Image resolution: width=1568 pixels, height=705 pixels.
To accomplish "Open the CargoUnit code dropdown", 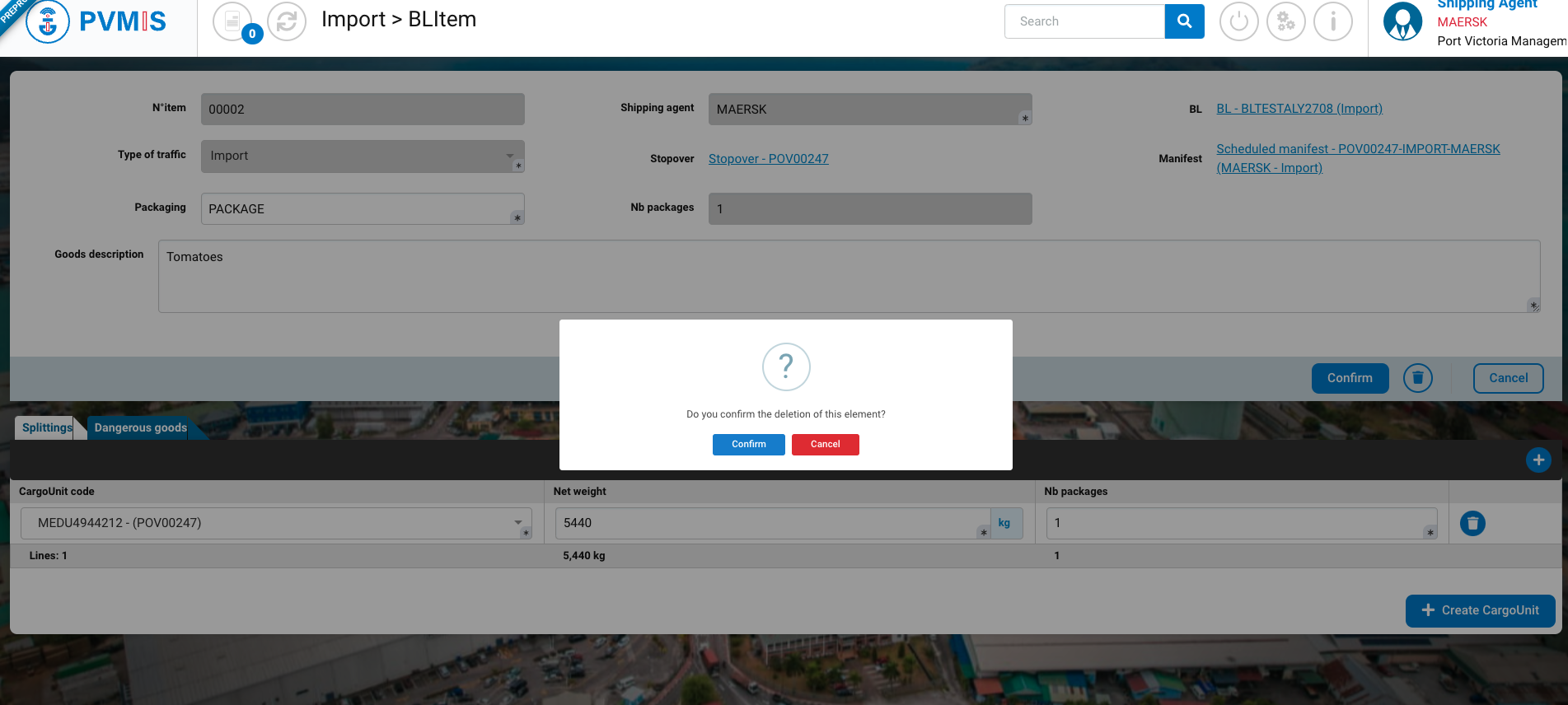I will (517, 522).
